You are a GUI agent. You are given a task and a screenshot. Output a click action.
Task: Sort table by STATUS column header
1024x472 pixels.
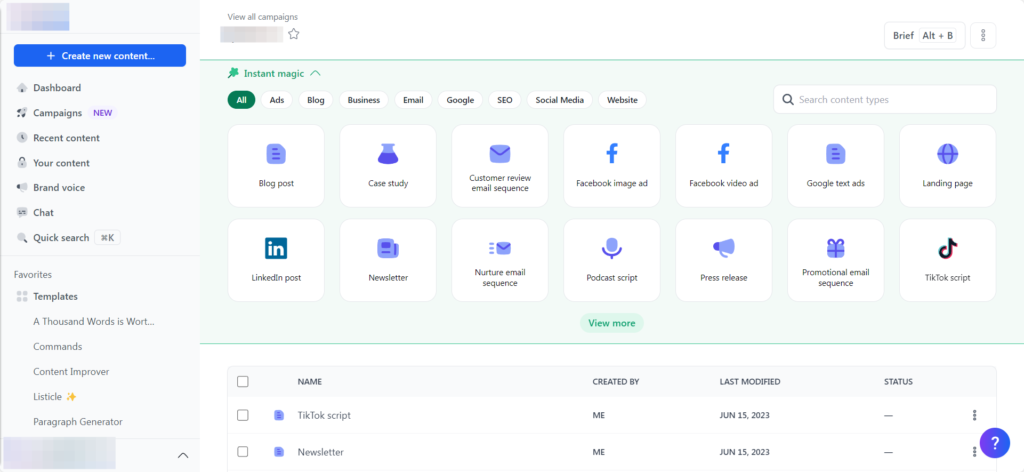(x=898, y=382)
